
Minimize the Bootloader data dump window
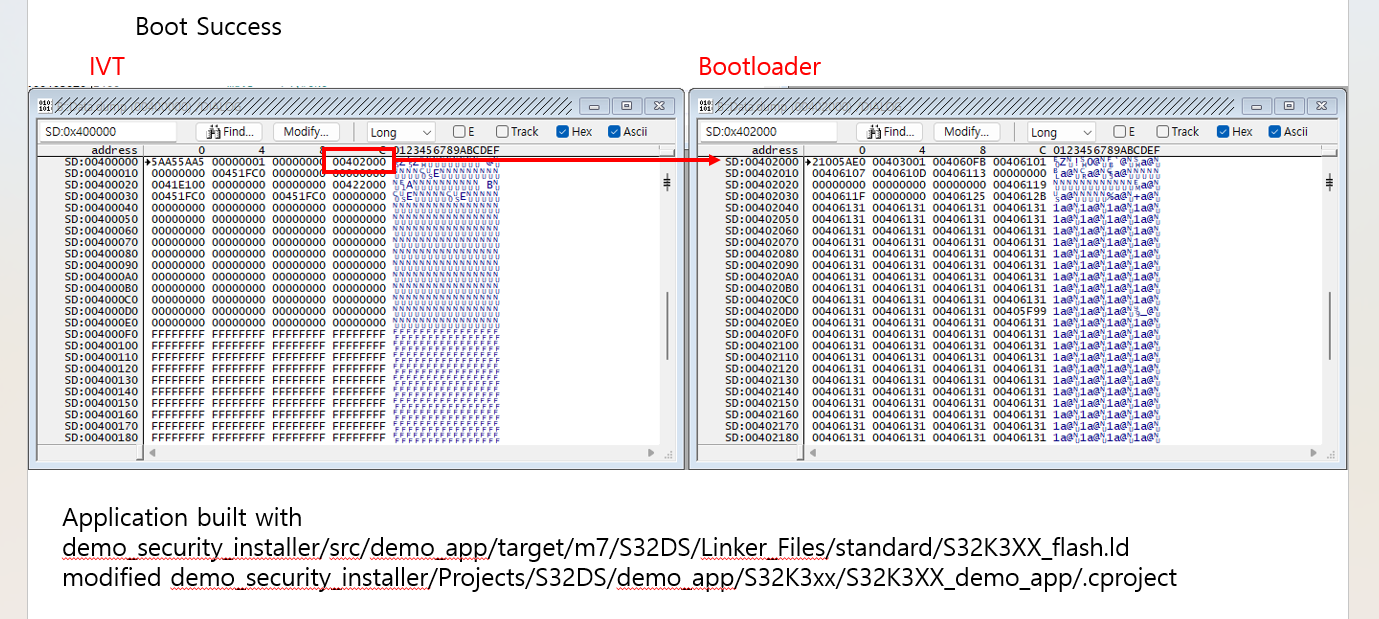click(x=1255, y=106)
